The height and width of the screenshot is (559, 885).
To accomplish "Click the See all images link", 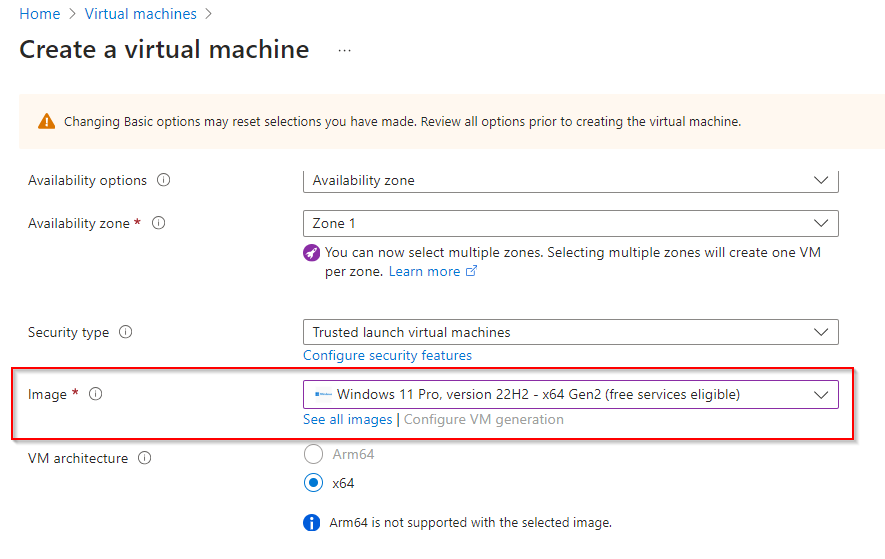I will (x=347, y=420).
